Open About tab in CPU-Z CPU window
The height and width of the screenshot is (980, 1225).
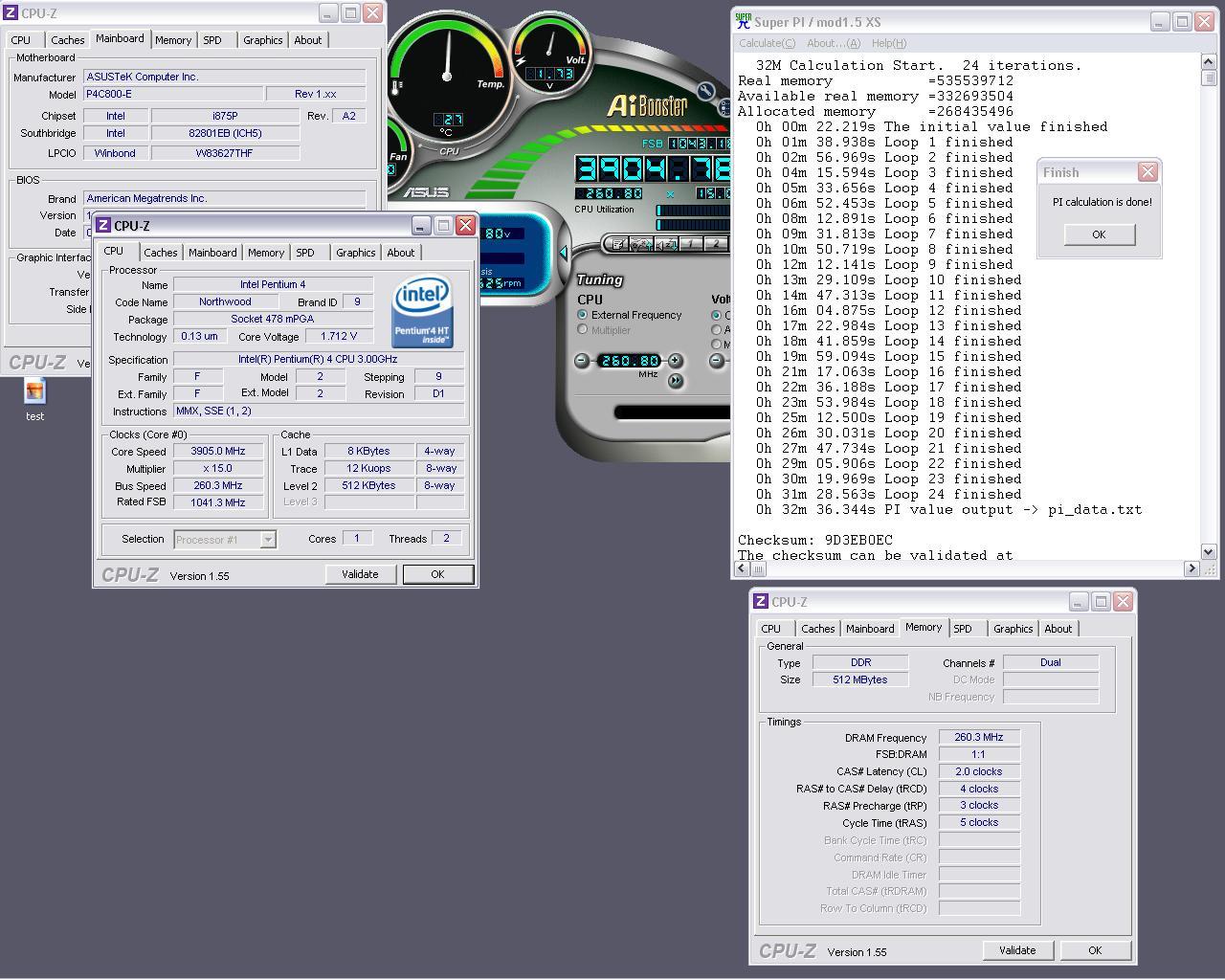click(x=401, y=253)
